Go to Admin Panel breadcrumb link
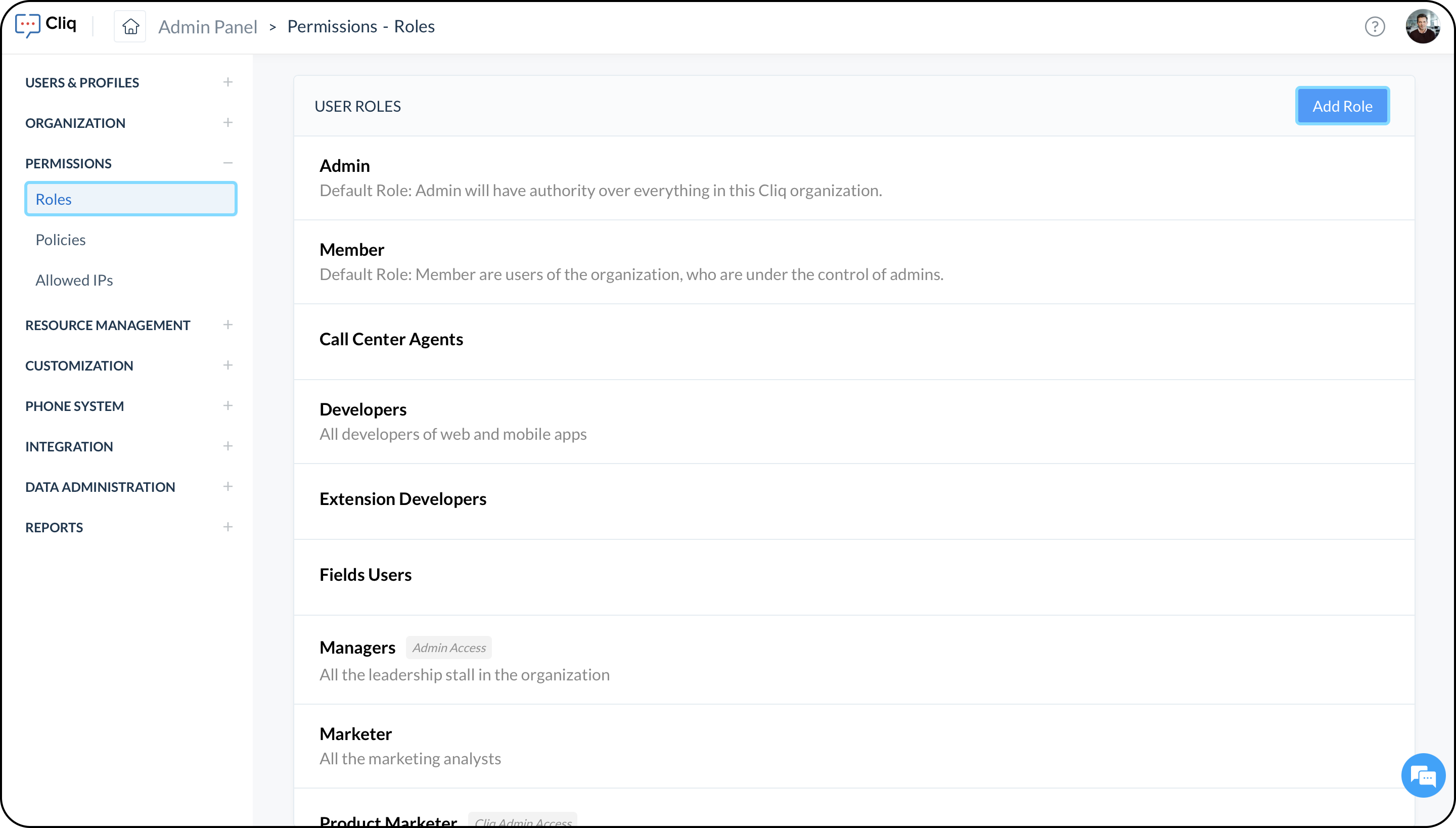Image resolution: width=1456 pixels, height=828 pixels. tap(208, 27)
